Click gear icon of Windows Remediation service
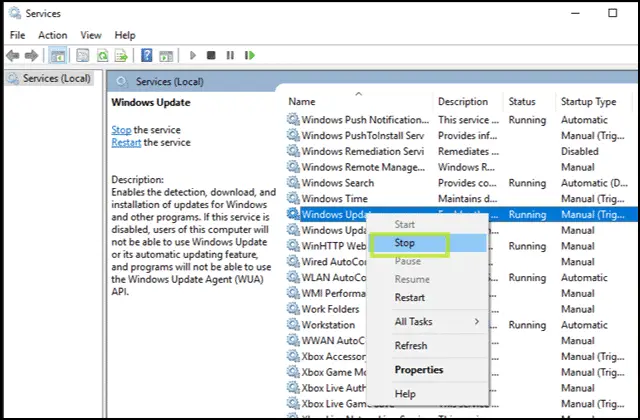640x420 pixels. pyautogui.click(x=293, y=151)
